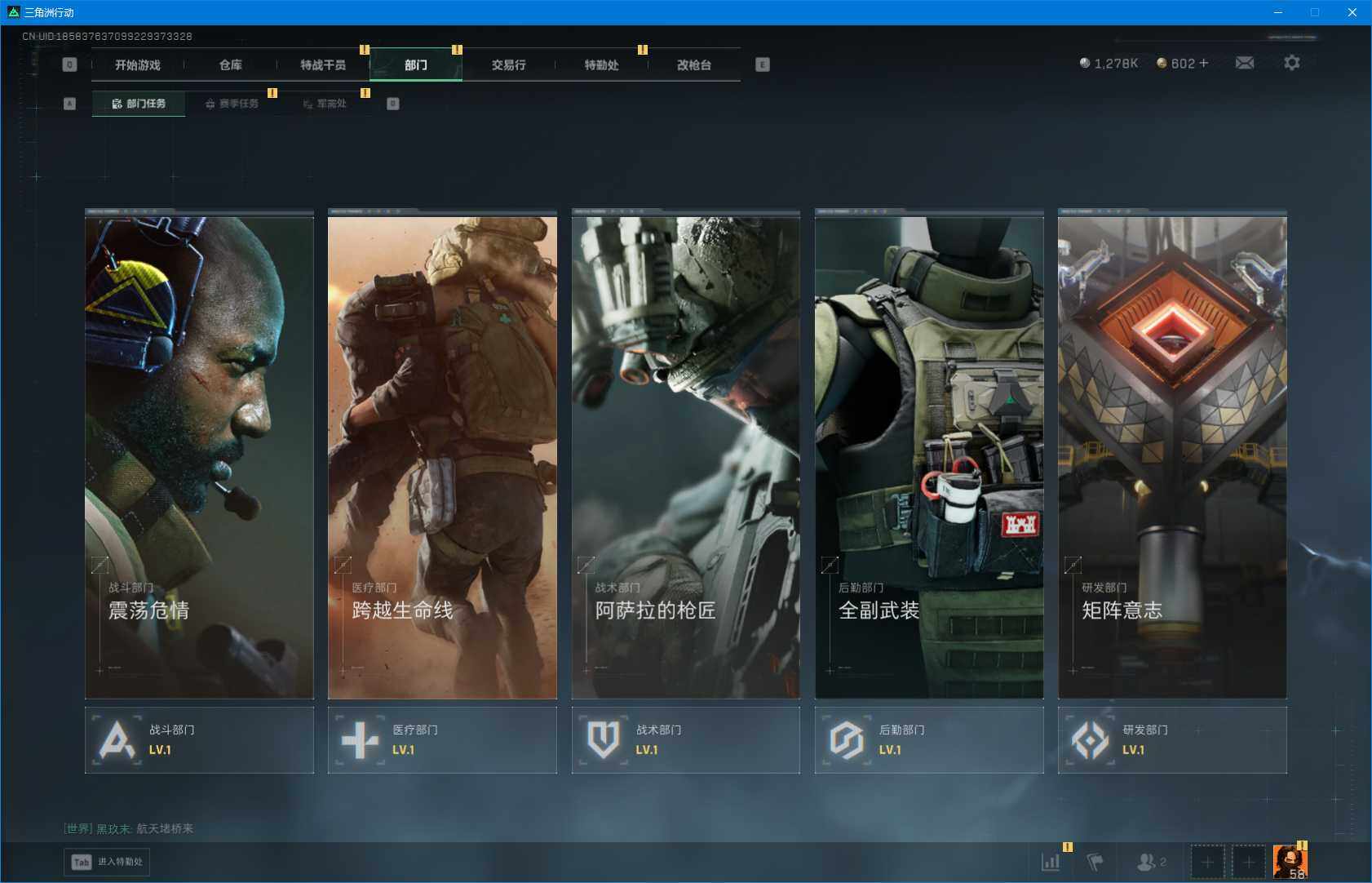
Task: Add currency with the plus button
Action: [1203, 63]
